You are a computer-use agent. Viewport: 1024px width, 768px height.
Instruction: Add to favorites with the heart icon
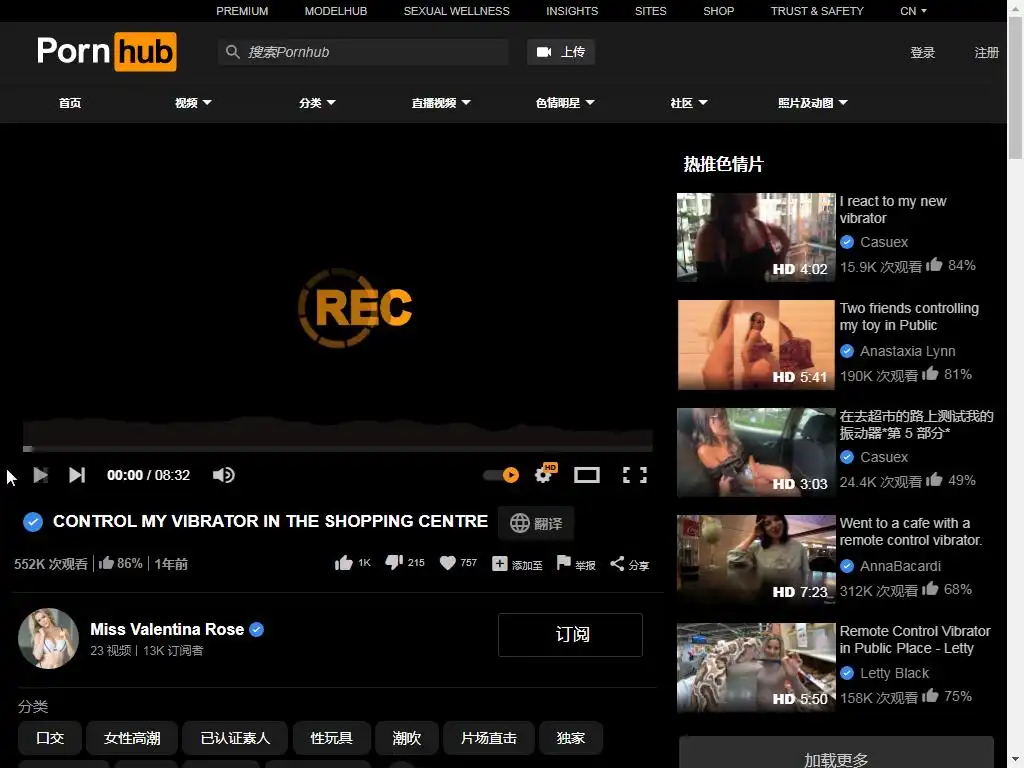(x=447, y=562)
